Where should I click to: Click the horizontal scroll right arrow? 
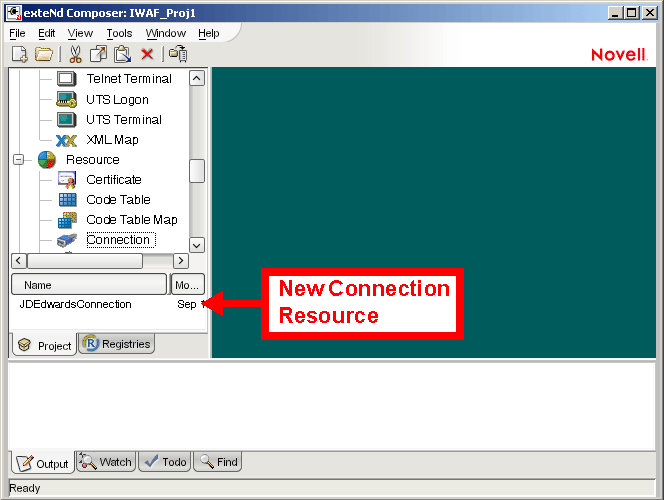[181, 261]
